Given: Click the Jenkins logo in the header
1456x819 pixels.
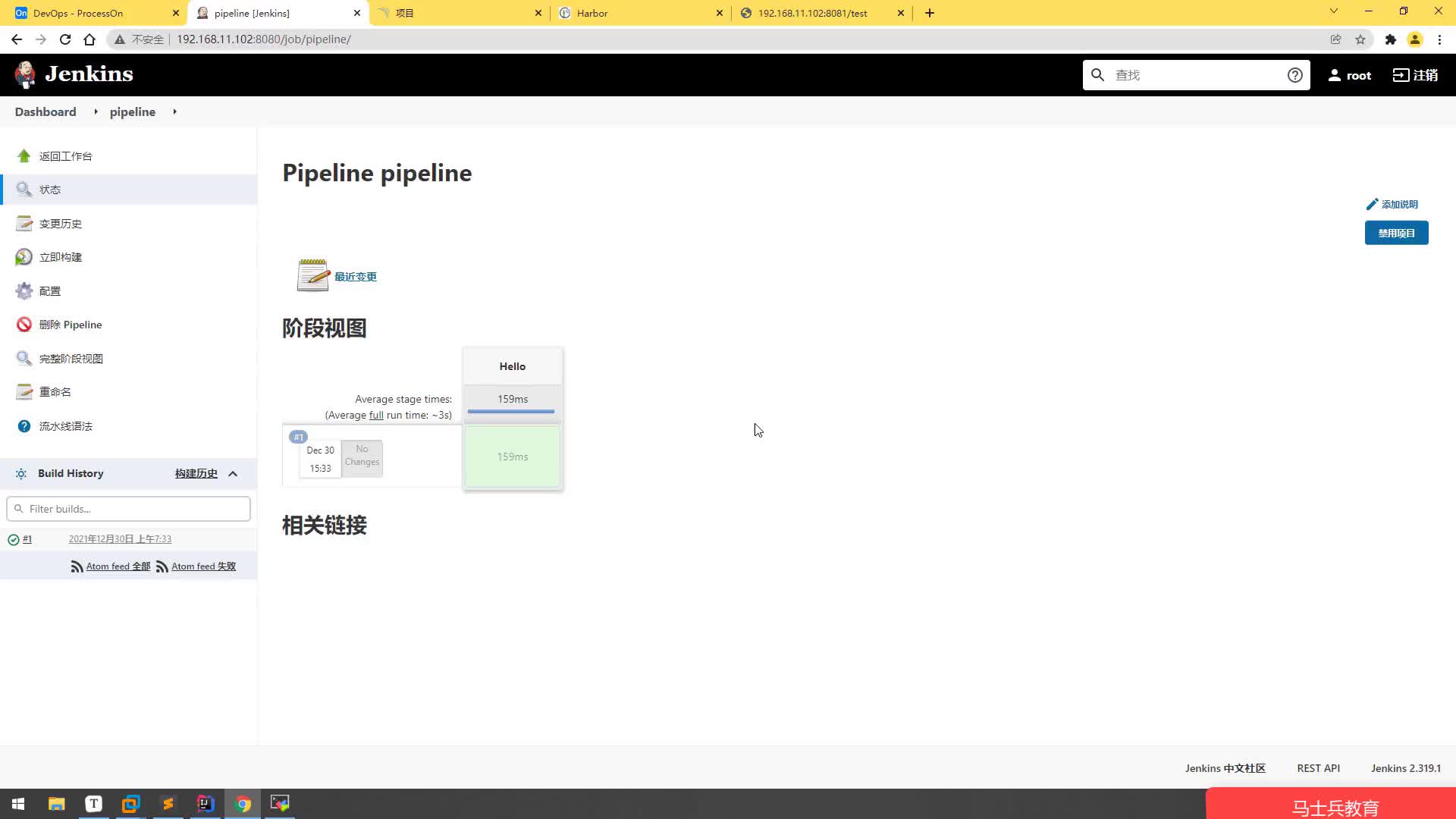Looking at the screenshot, I should 74,74.
